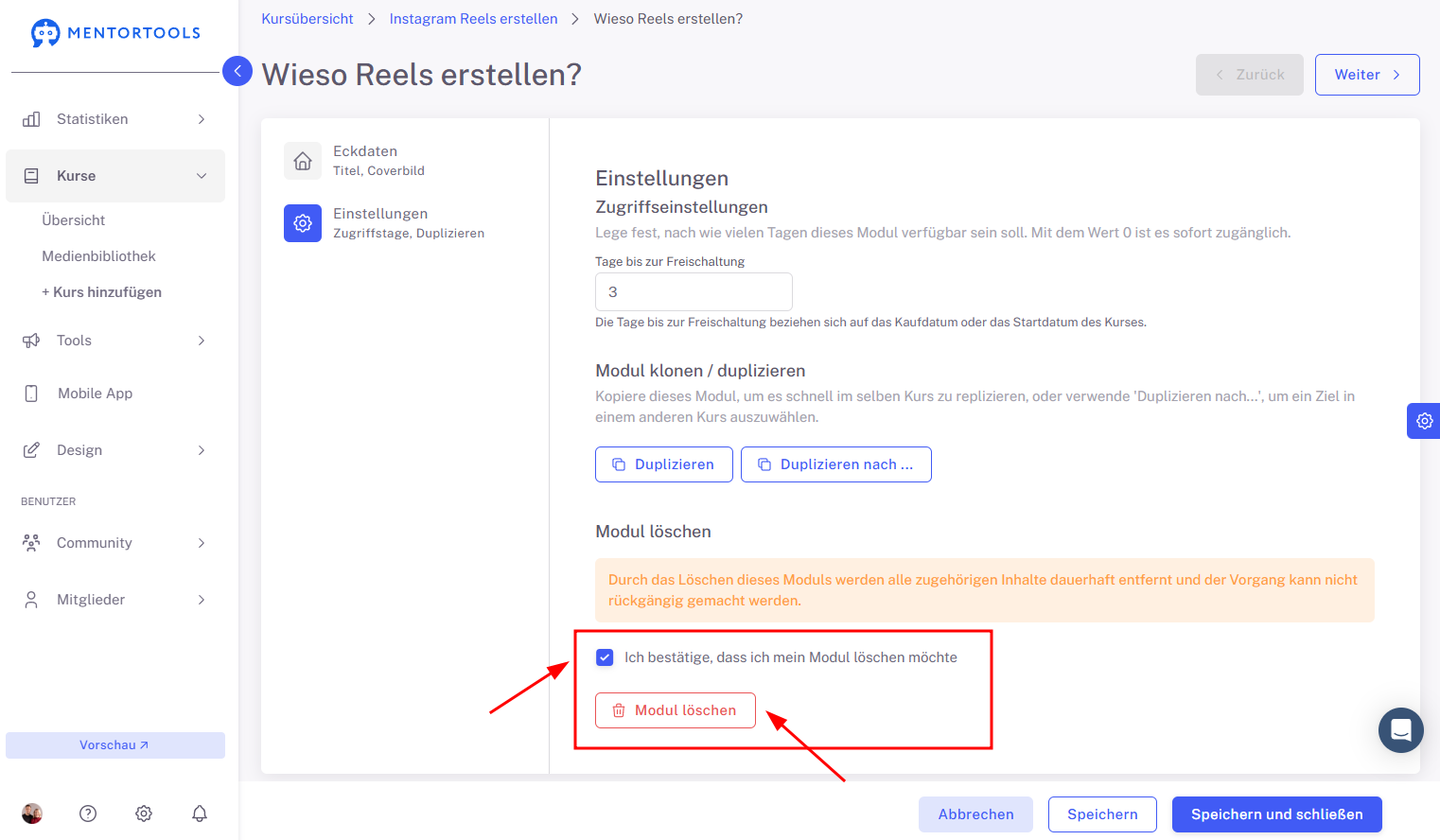Screen dimensions: 1440x840
Task: Open Medienbibliothek in the sidebar
Action: click(98, 256)
